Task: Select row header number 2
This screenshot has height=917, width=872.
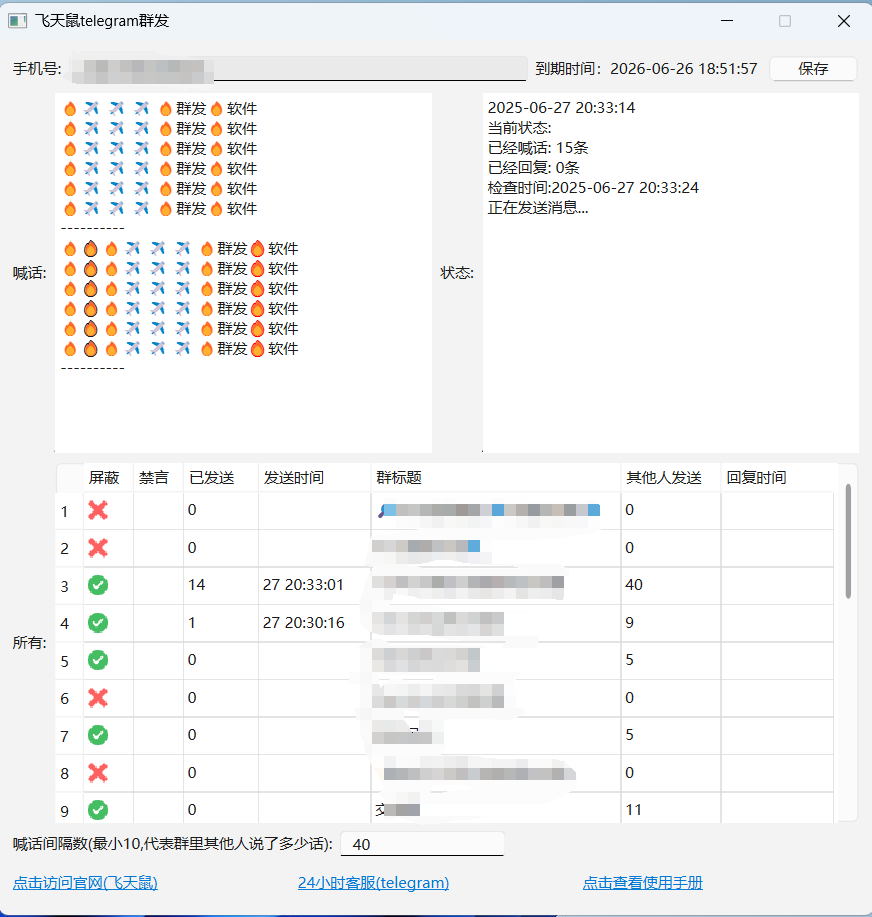Action: pos(64,549)
